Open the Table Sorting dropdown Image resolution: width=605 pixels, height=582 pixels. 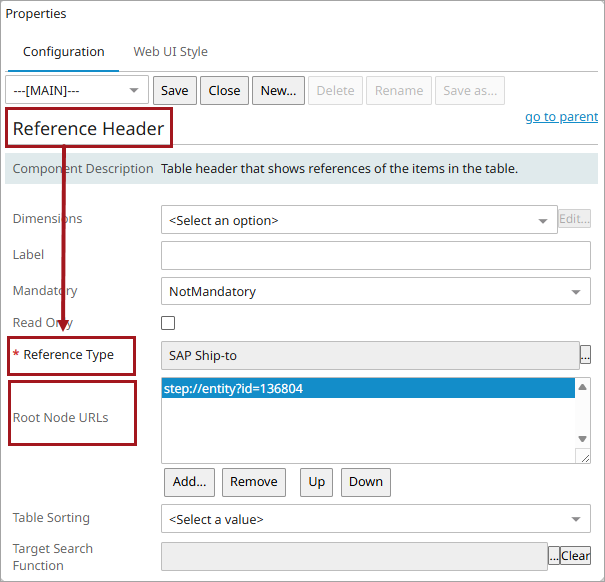pyautogui.click(x=375, y=519)
